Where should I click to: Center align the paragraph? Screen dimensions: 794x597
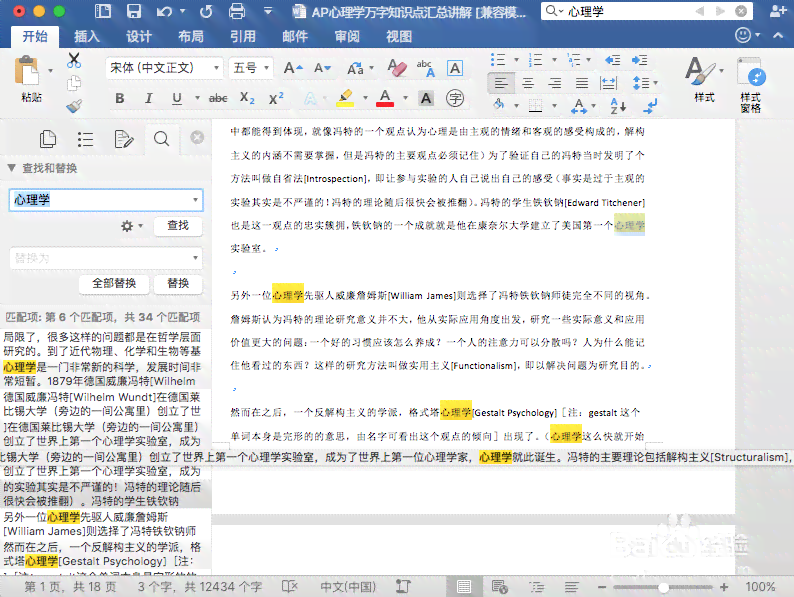(x=528, y=83)
